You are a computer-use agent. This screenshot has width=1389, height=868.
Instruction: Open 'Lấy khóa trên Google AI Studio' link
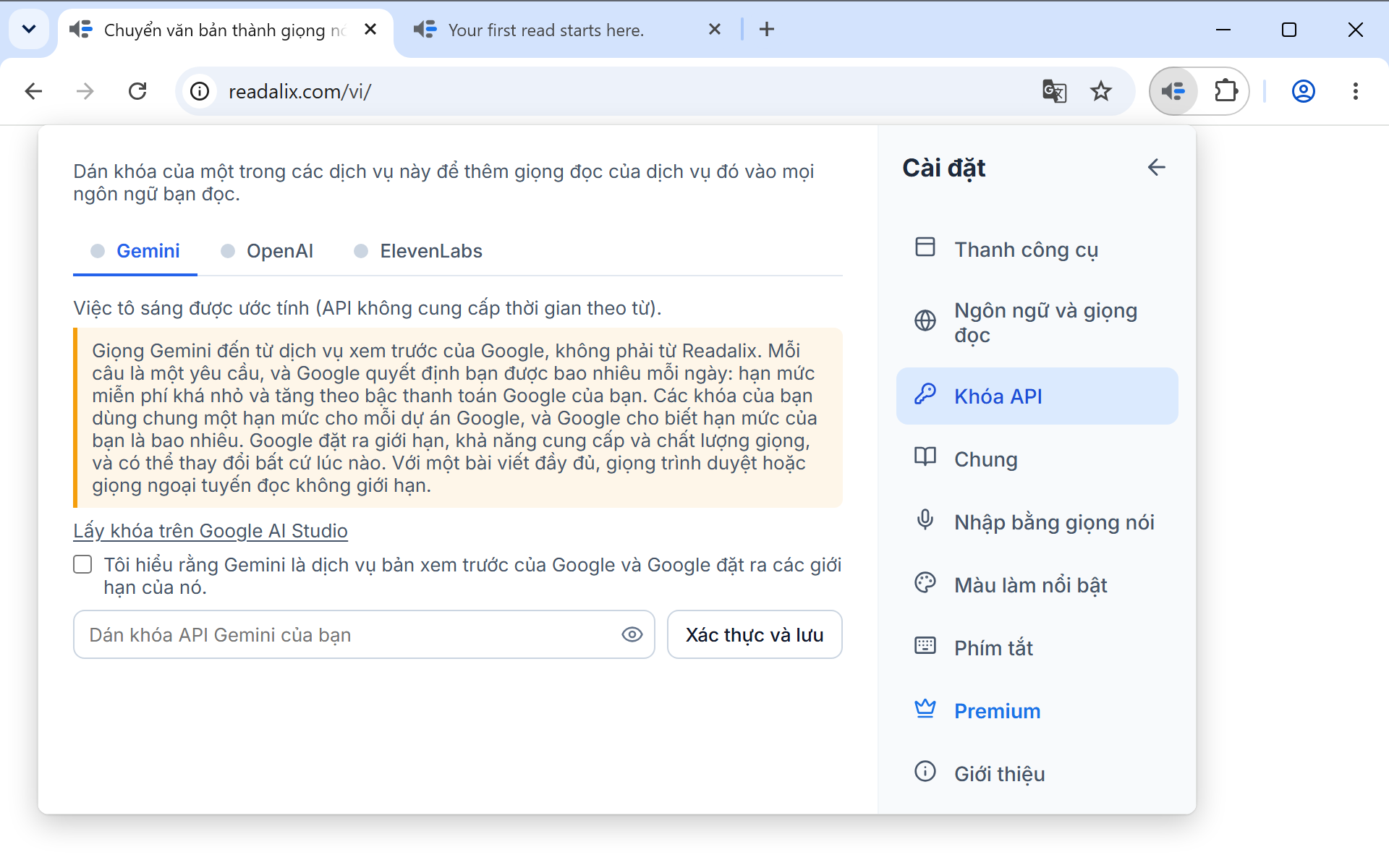click(211, 531)
